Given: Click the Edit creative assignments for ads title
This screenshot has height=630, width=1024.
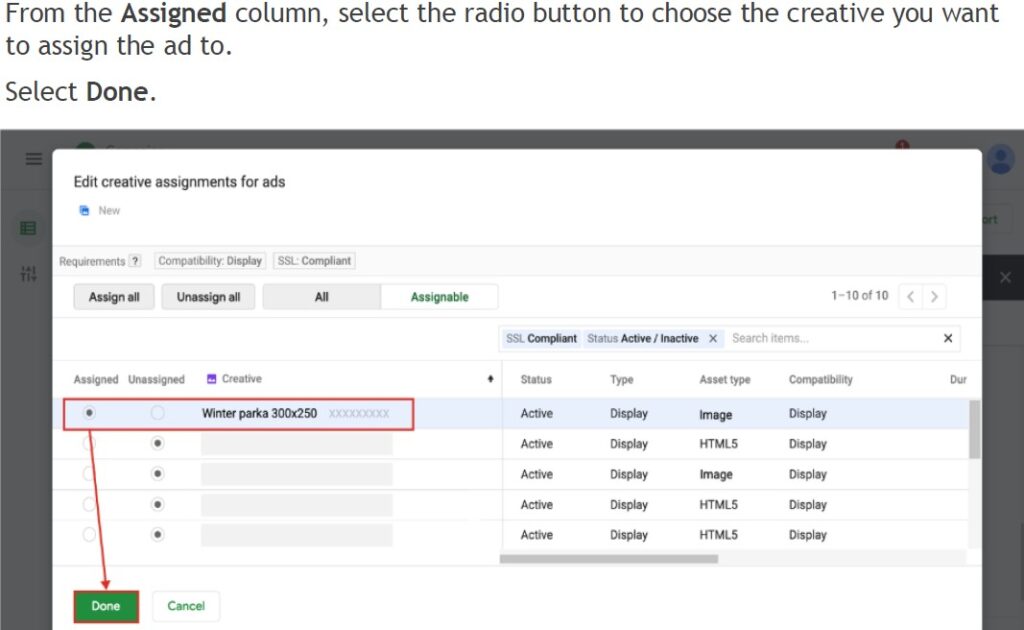Looking at the screenshot, I should tap(180, 181).
